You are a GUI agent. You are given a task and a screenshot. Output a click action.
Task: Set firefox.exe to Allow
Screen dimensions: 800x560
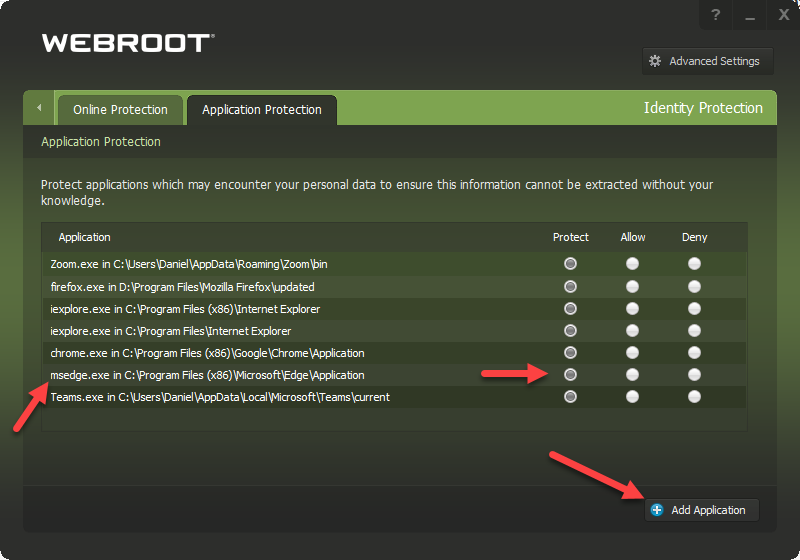coord(633,287)
